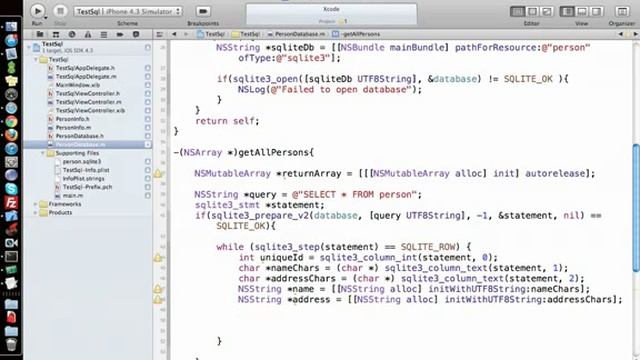Click -getAllPersons in the jump bar

(356, 34)
